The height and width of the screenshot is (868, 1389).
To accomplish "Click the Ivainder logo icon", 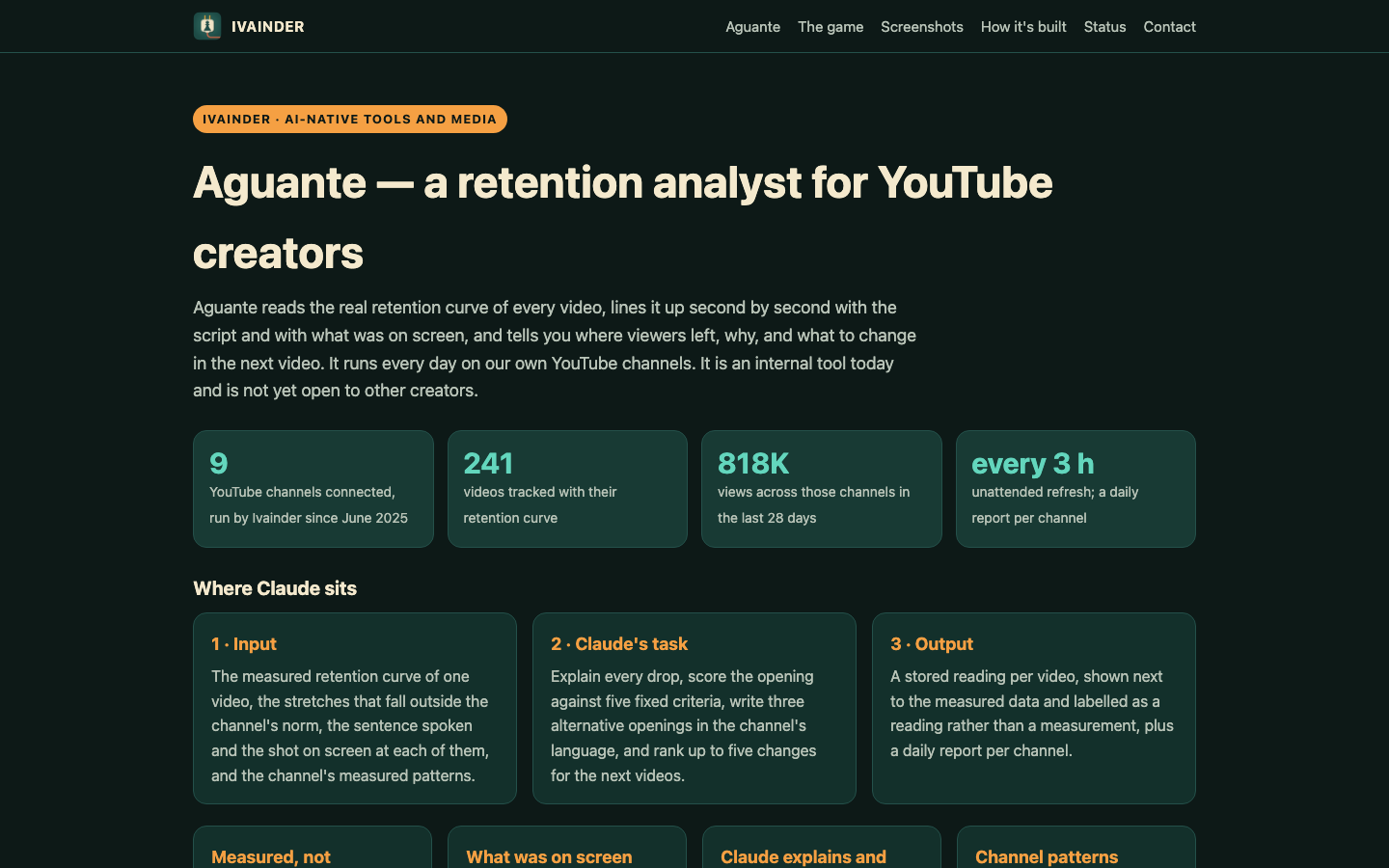I will pos(207,26).
